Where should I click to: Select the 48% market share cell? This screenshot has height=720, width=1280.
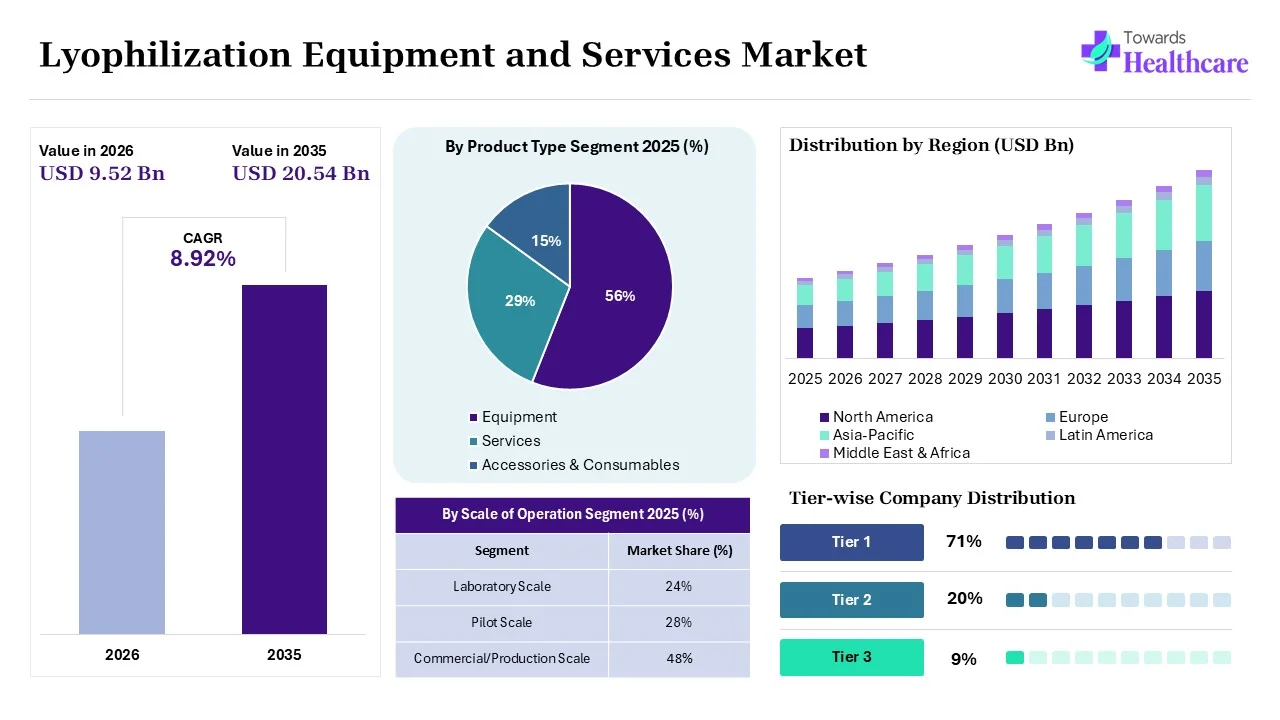[680, 659]
